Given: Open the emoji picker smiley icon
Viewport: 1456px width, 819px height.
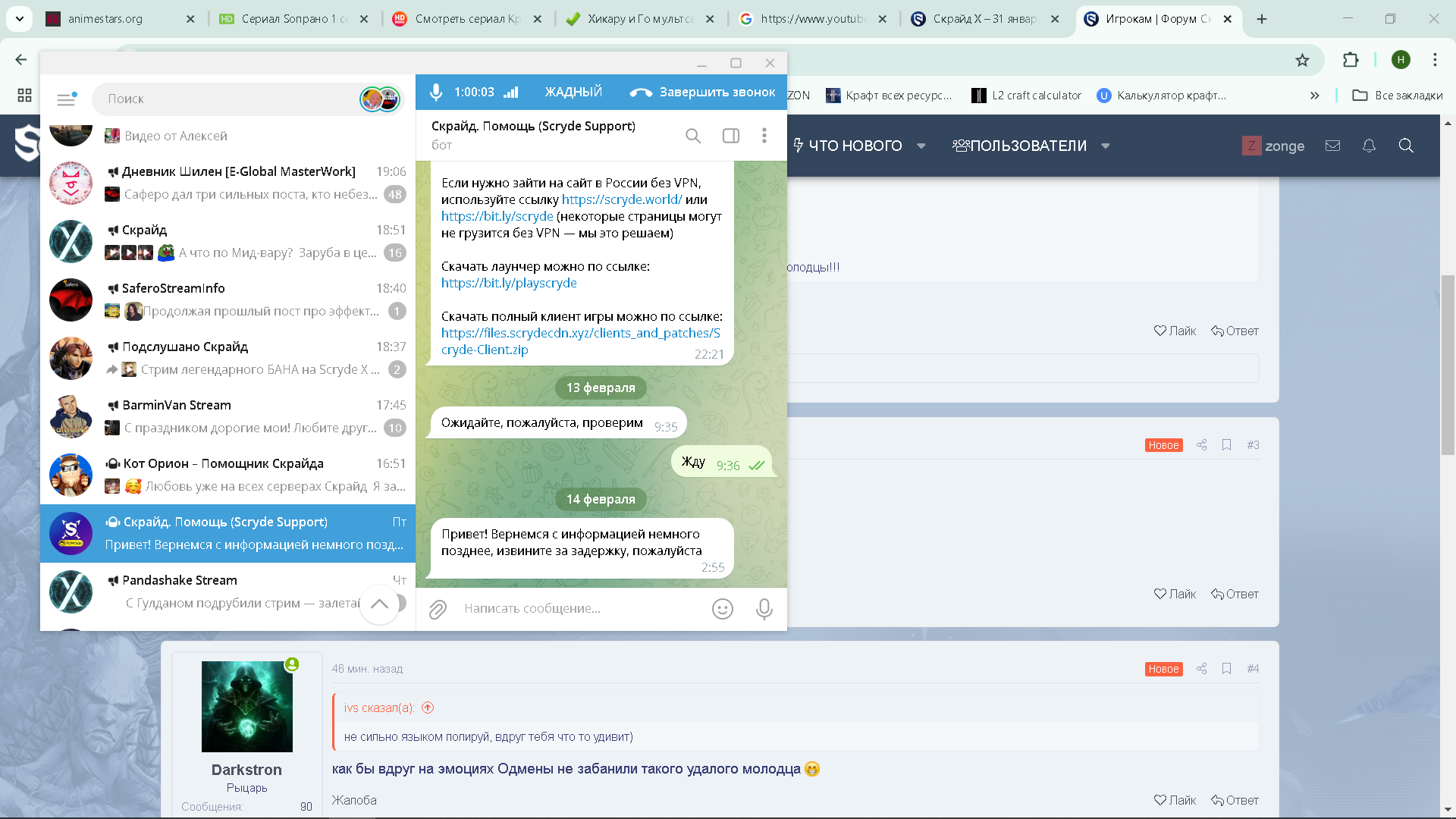Looking at the screenshot, I should pyautogui.click(x=722, y=609).
